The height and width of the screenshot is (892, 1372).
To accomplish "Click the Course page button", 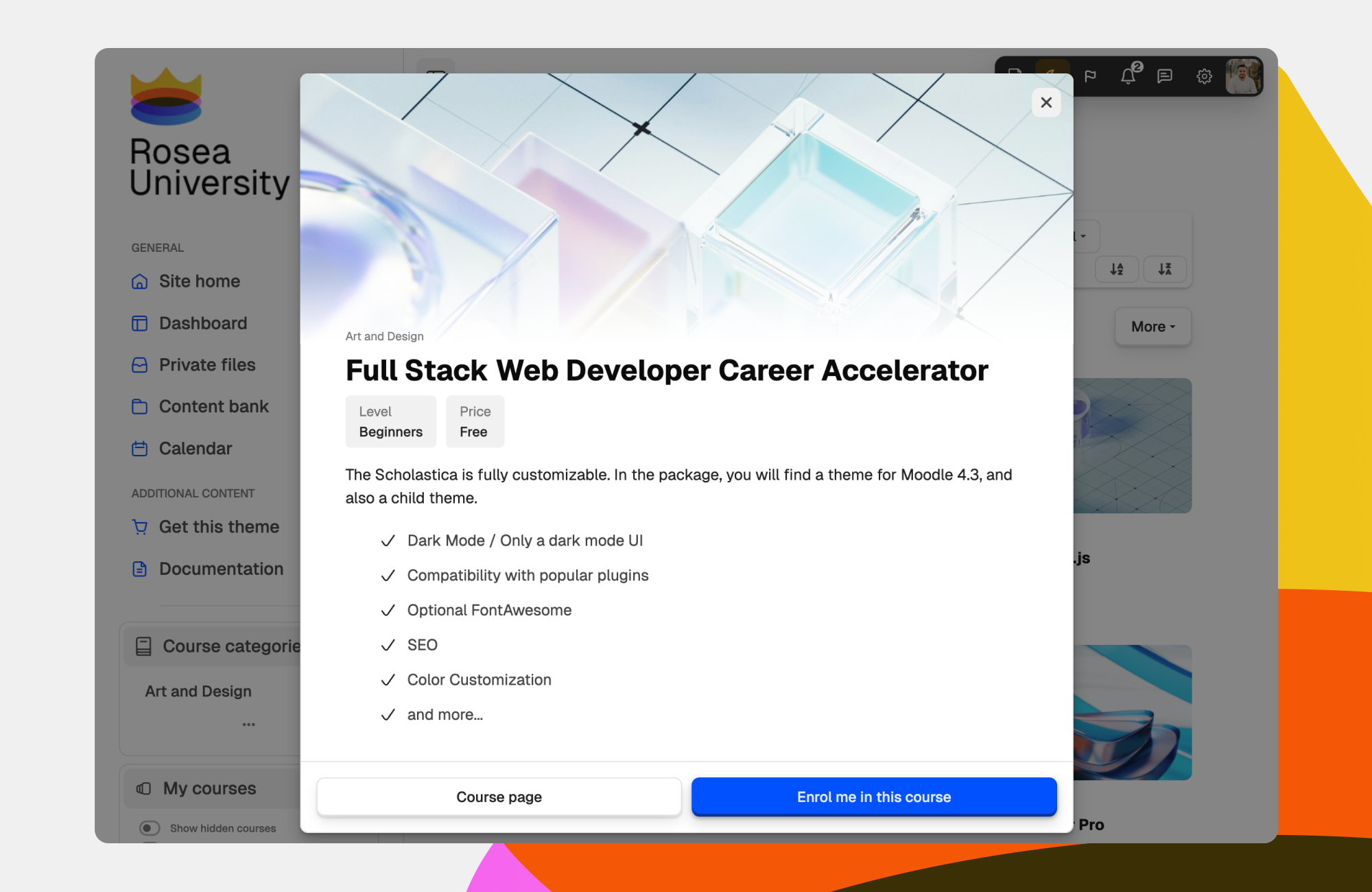I will coord(499,797).
